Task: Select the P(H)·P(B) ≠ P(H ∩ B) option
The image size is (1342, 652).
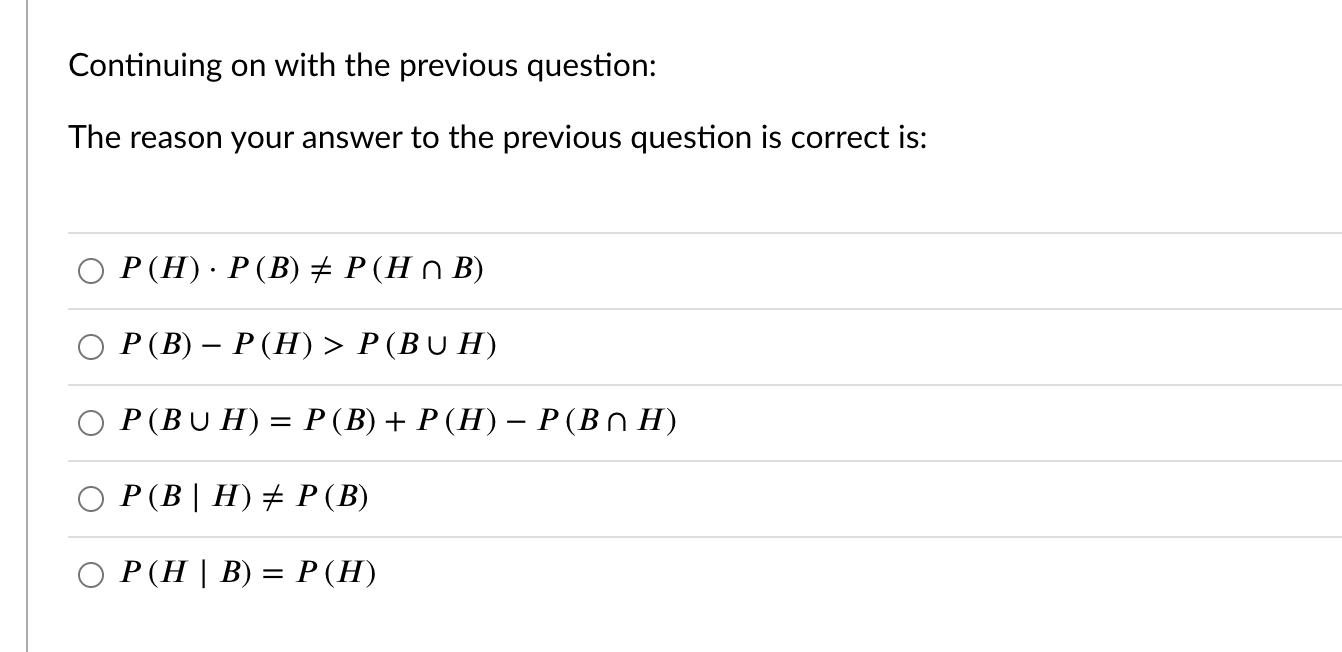Action: (x=91, y=269)
